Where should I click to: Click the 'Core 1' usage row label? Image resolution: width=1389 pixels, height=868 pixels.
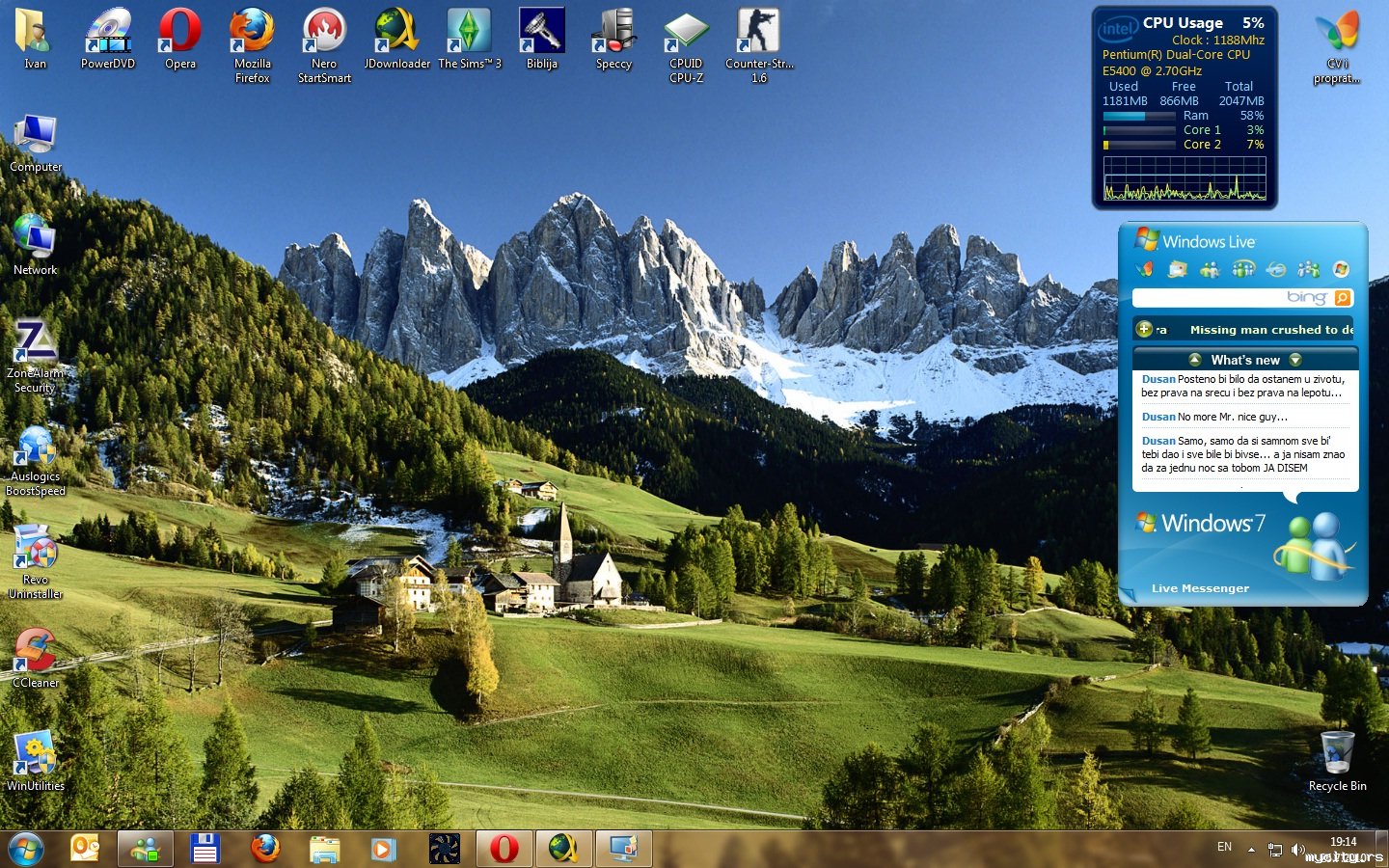point(1202,130)
